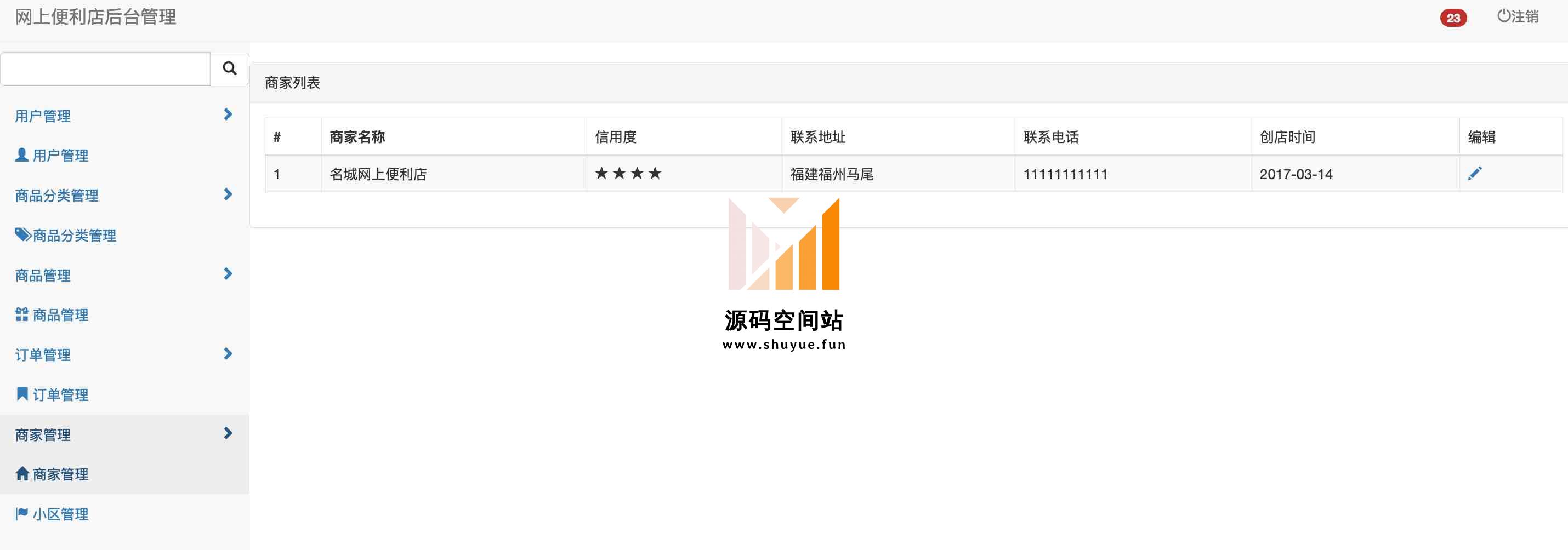Open 商品分类管理 with tags icon
1568x550 pixels.
point(66,235)
